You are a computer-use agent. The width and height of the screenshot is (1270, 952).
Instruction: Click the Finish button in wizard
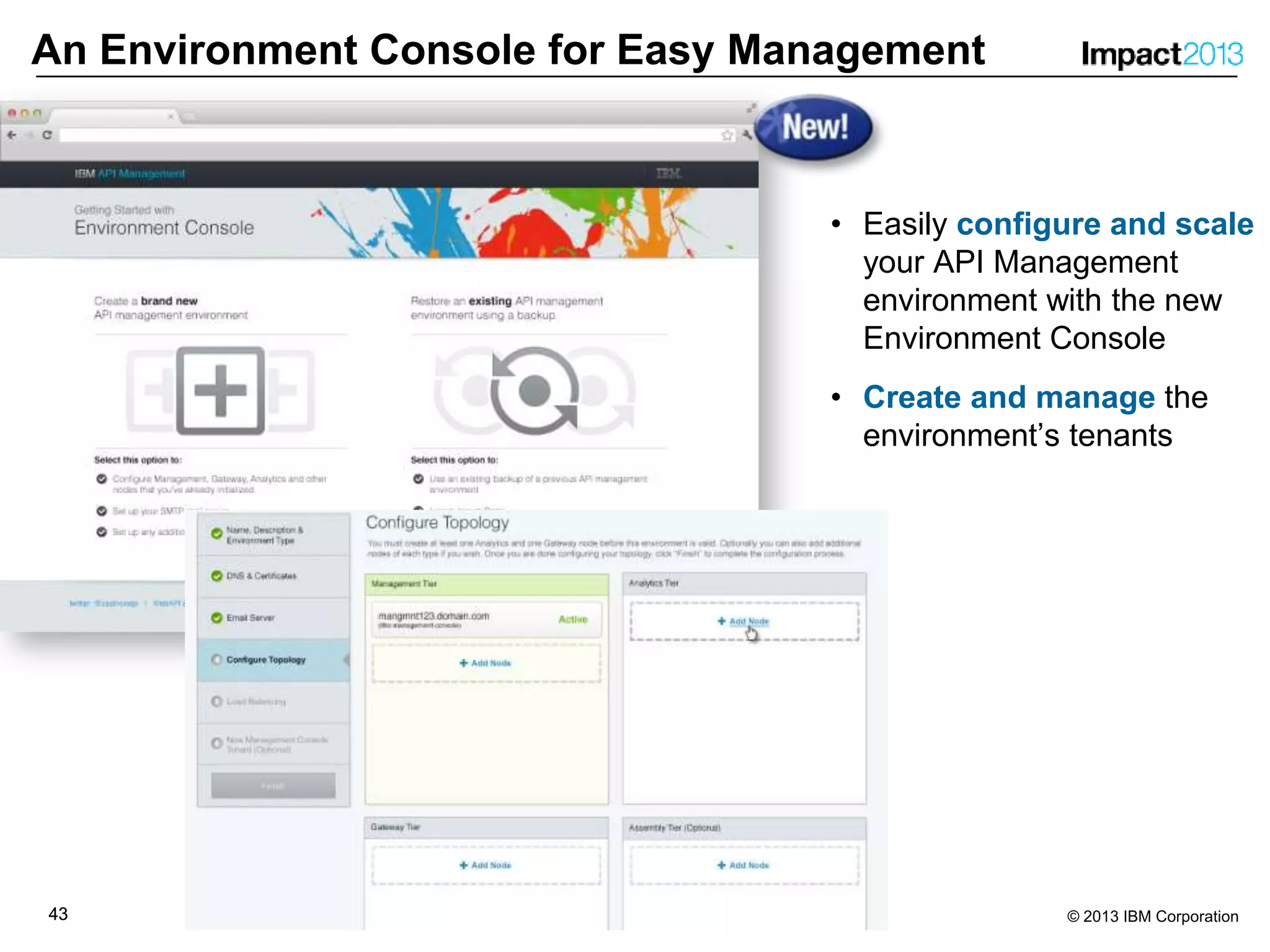273,785
